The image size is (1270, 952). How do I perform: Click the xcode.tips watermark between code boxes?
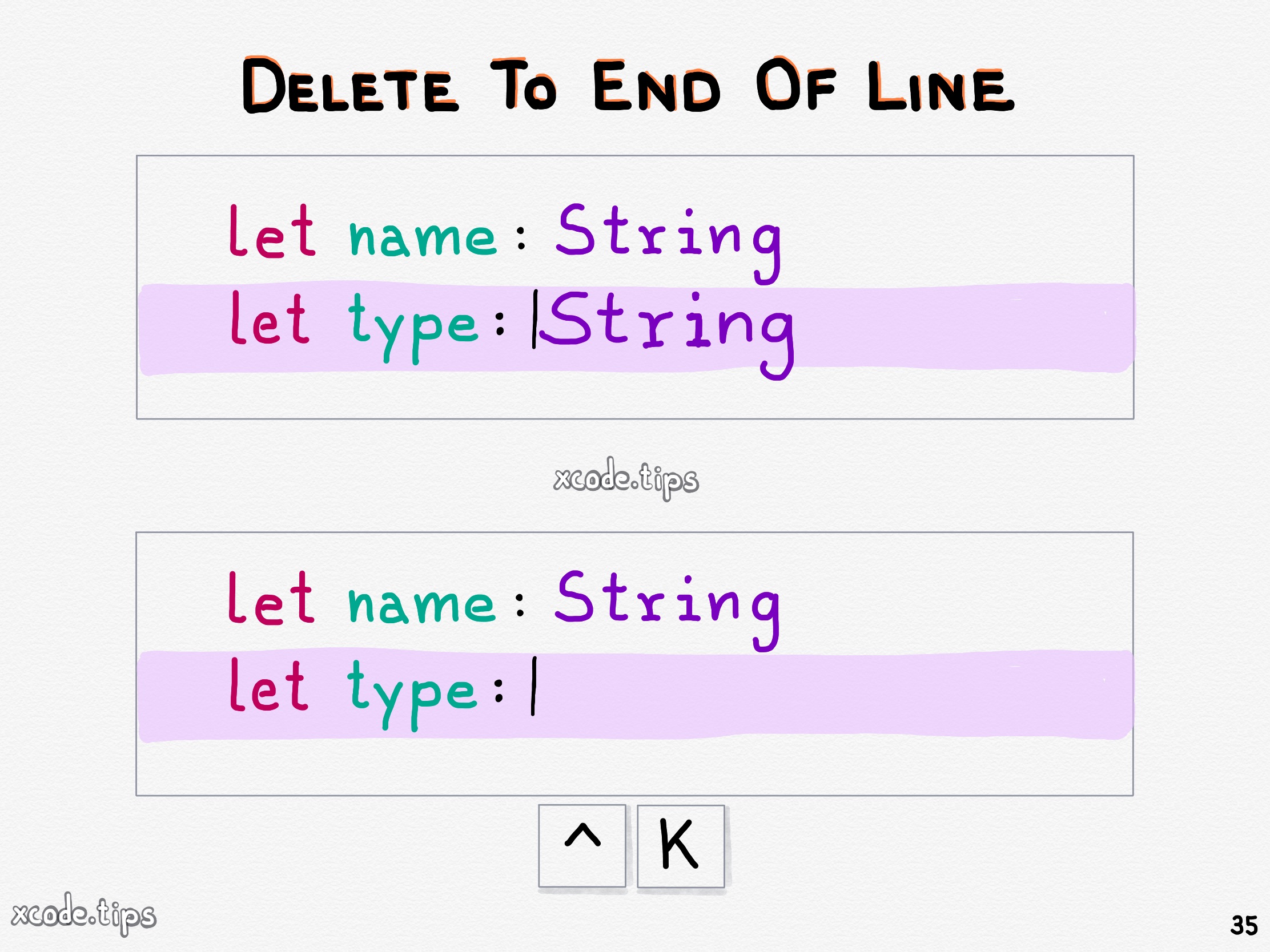(626, 478)
